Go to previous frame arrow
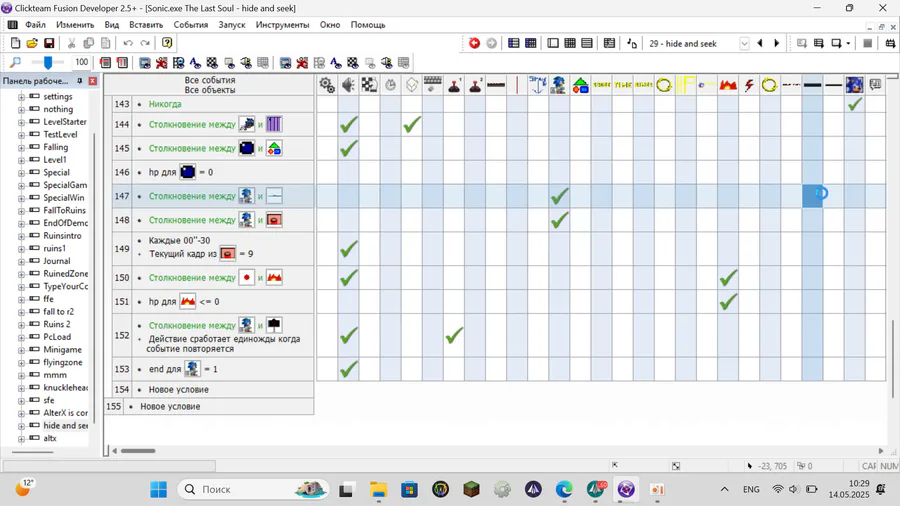Image resolution: width=900 pixels, height=506 pixels. pyautogui.click(x=760, y=43)
